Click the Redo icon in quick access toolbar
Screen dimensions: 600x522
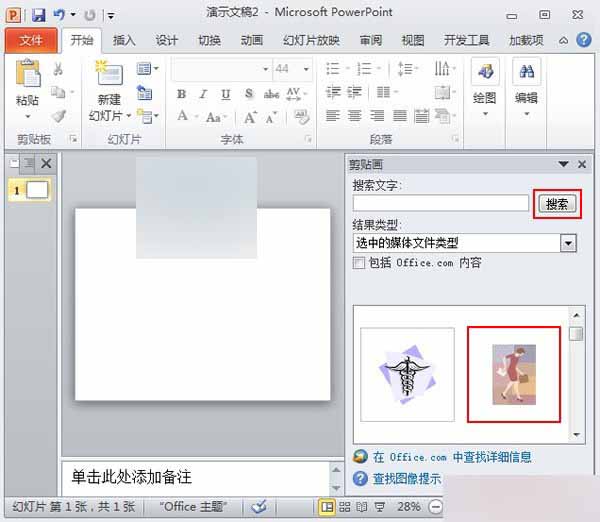click(90, 15)
